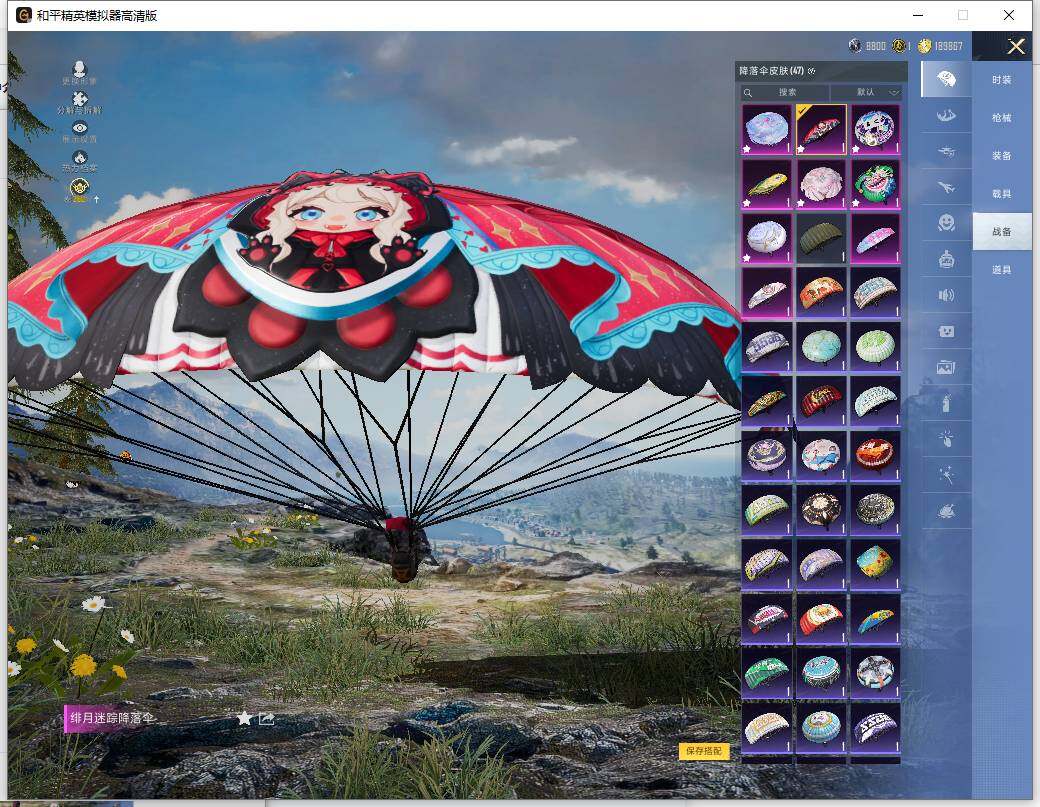This screenshot has width=1040, height=807.
Task: Select the green clown face parachute thumbnail
Action: pos(876,184)
